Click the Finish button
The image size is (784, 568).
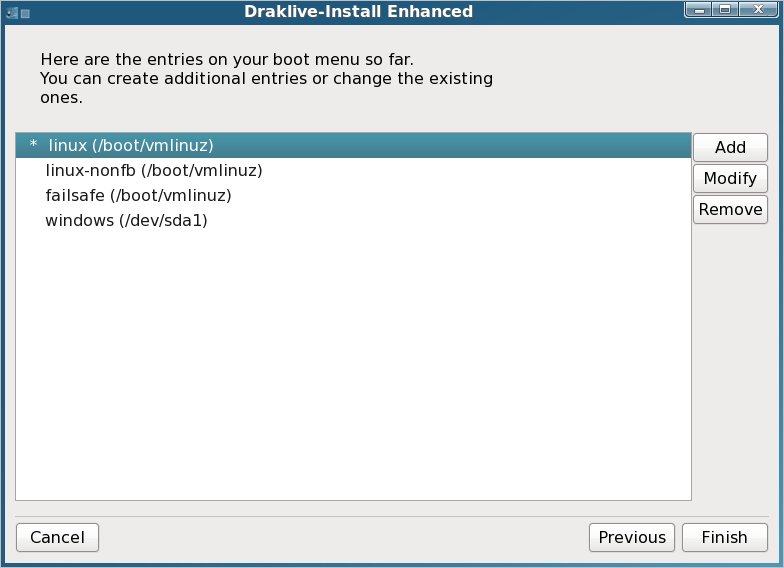(x=724, y=537)
